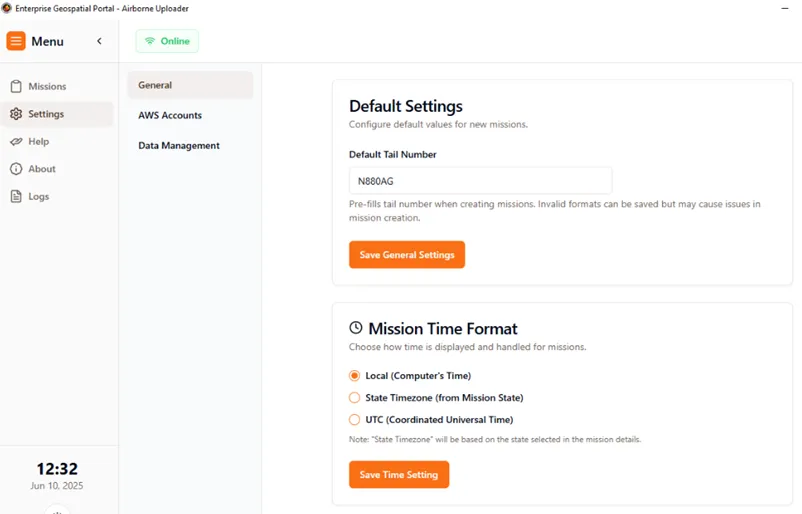Click the app icon in title bar

point(7,8)
